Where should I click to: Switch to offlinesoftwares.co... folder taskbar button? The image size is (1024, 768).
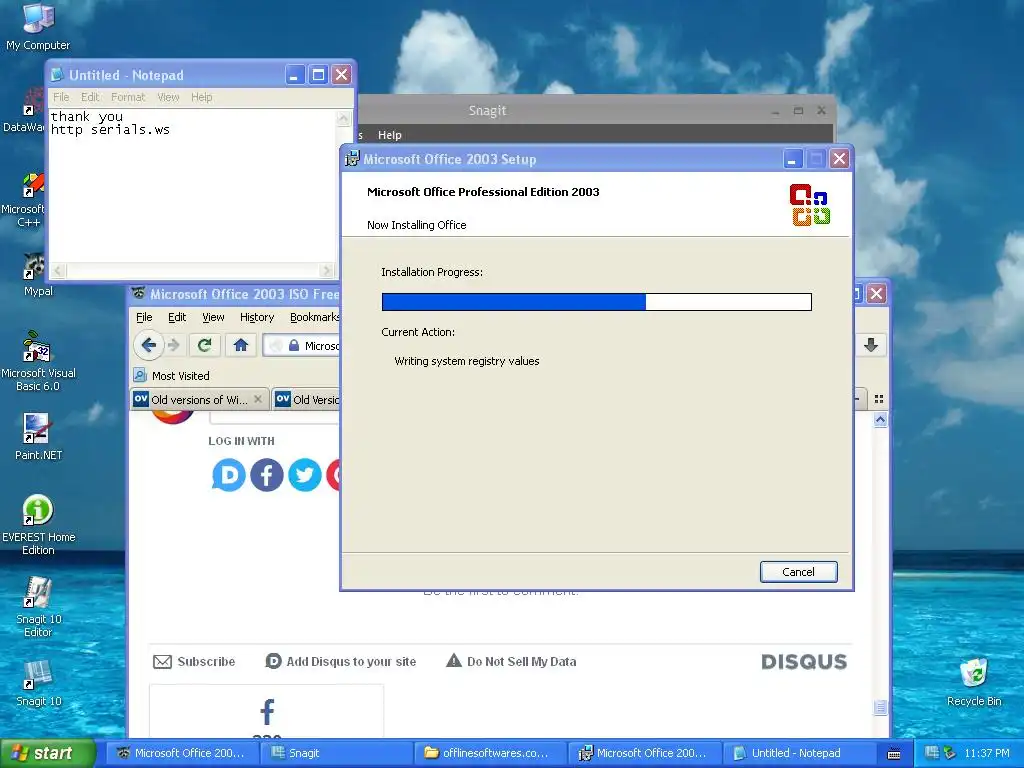(x=490, y=753)
